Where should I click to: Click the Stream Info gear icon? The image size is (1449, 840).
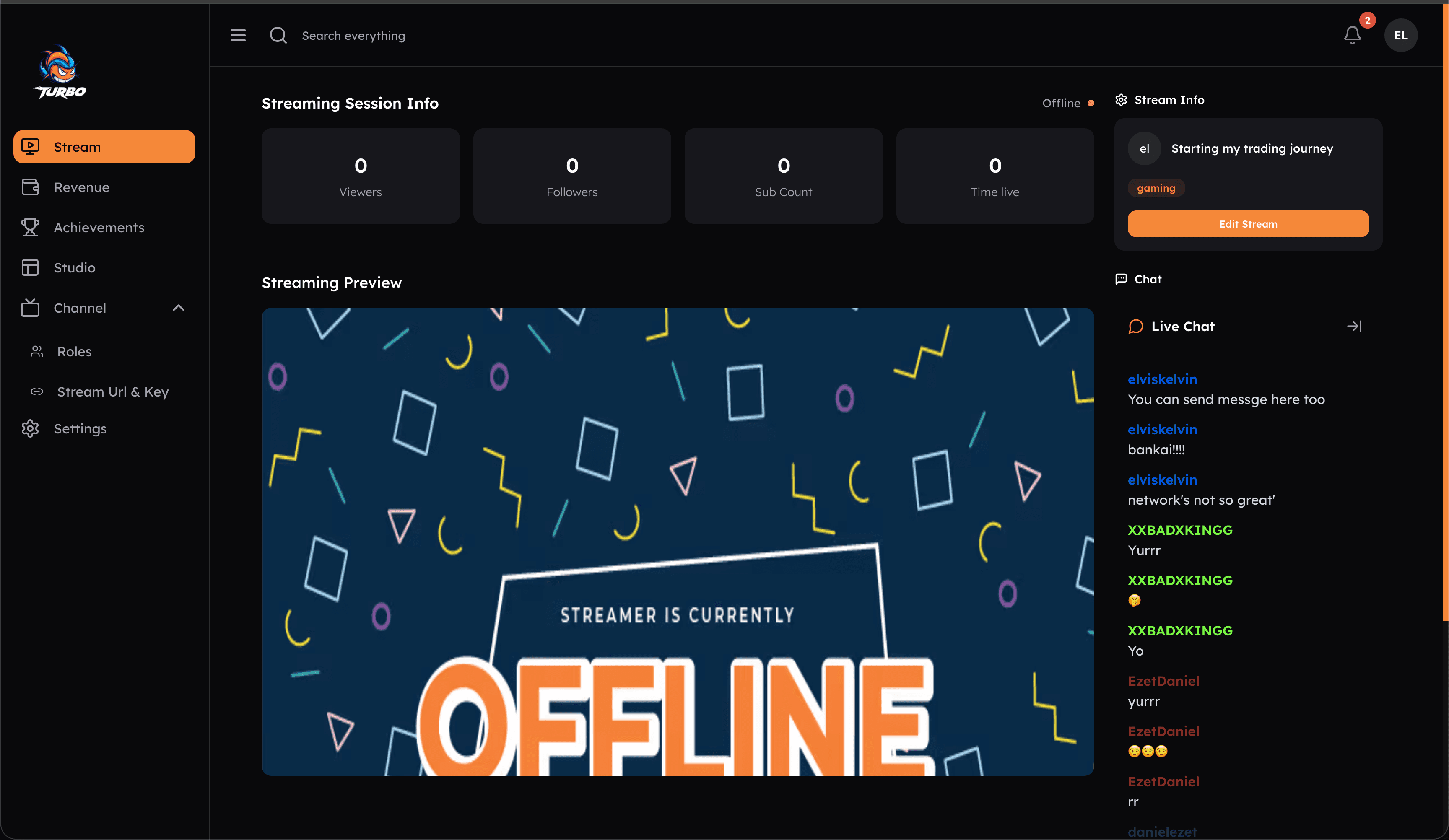(1121, 100)
